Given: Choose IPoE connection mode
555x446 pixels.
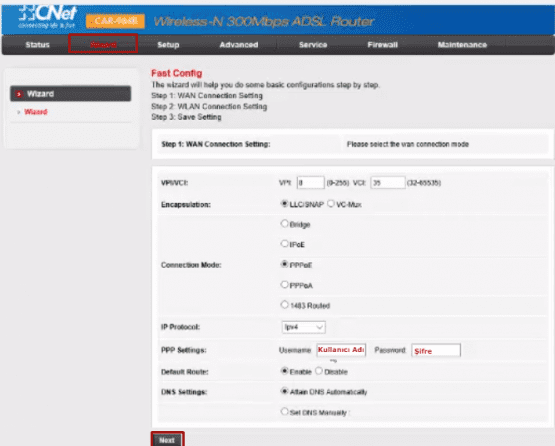Looking at the screenshot, I should coord(284,244).
